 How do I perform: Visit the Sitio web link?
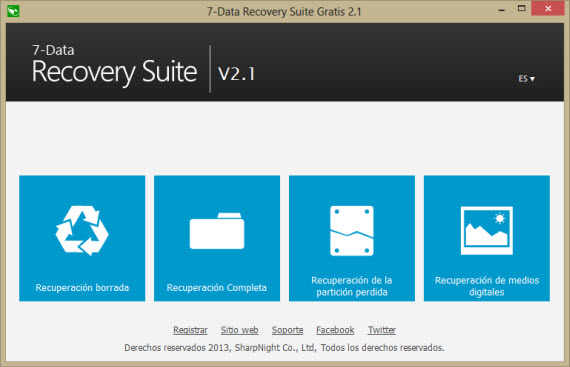pos(240,330)
